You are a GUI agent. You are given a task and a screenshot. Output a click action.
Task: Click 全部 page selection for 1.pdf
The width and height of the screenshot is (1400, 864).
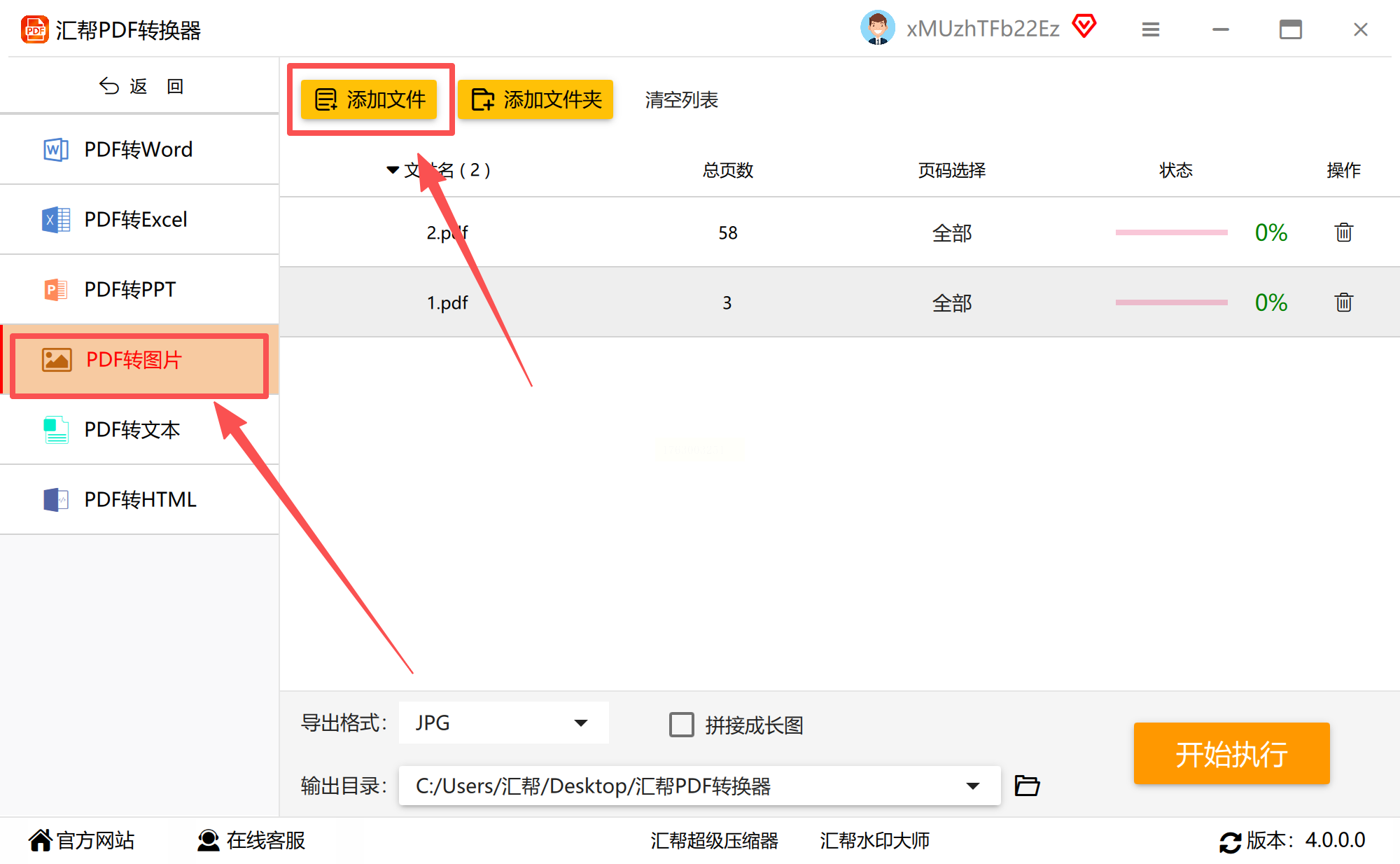[x=951, y=302]
